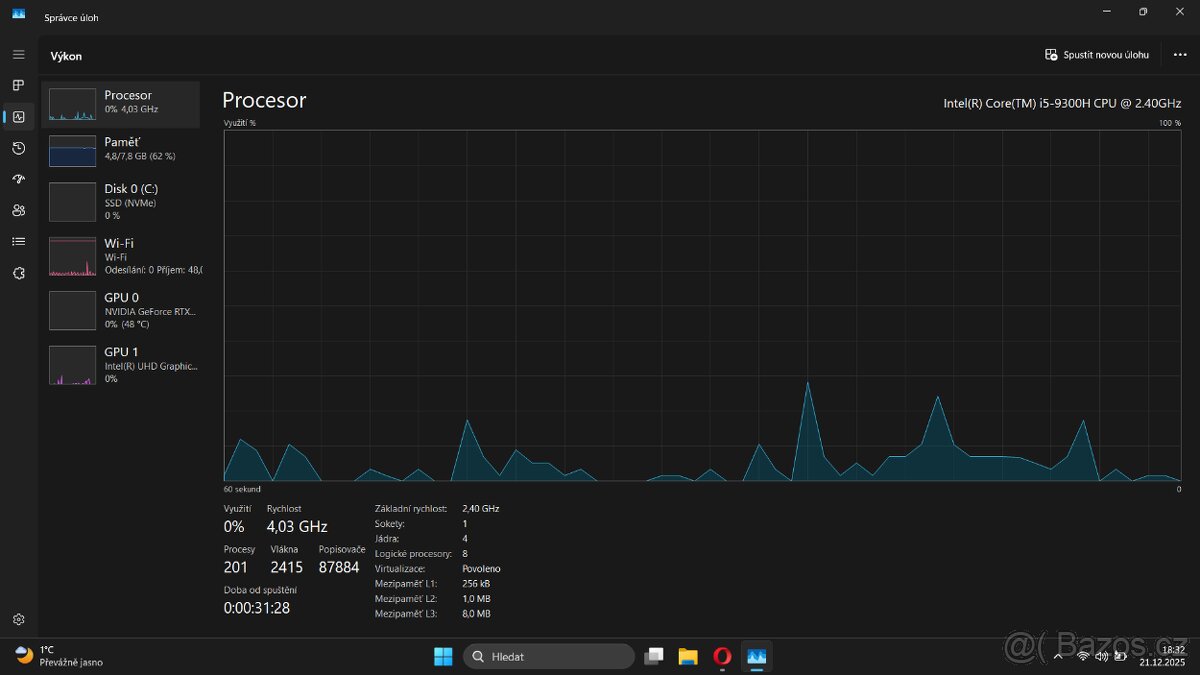
Task: Open the Processes page in the sidebar
Action: (x=18, y=86)
